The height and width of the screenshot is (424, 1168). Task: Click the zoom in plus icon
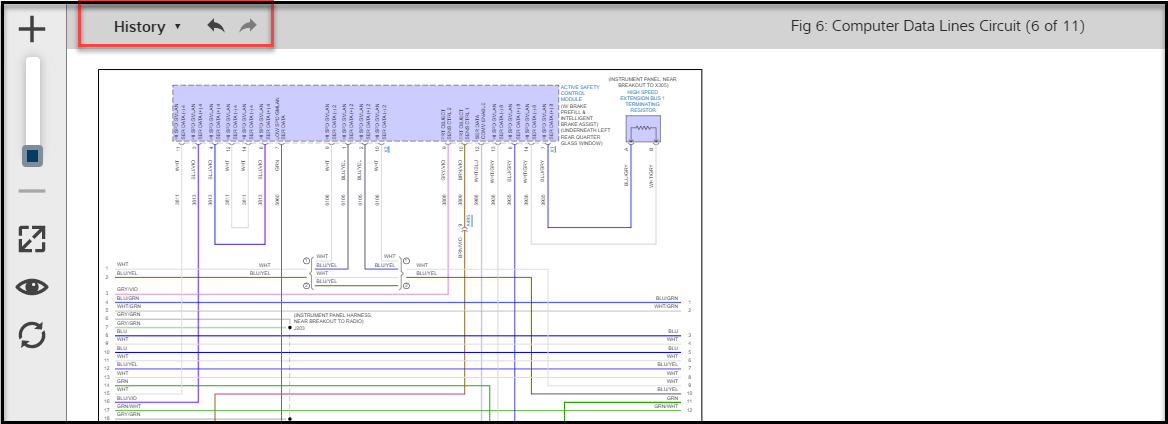coord(32,29)
